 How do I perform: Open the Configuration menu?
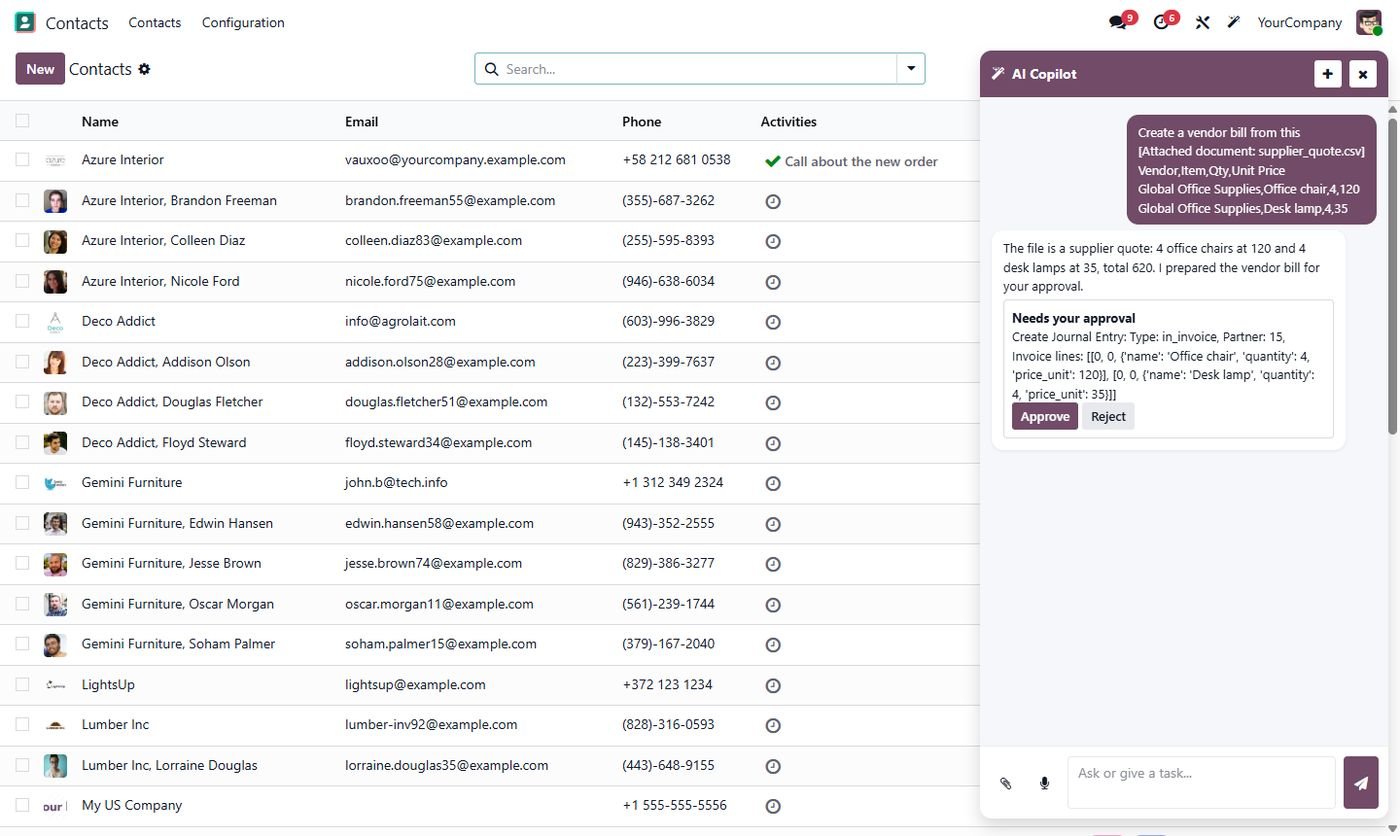coord(243,22)
